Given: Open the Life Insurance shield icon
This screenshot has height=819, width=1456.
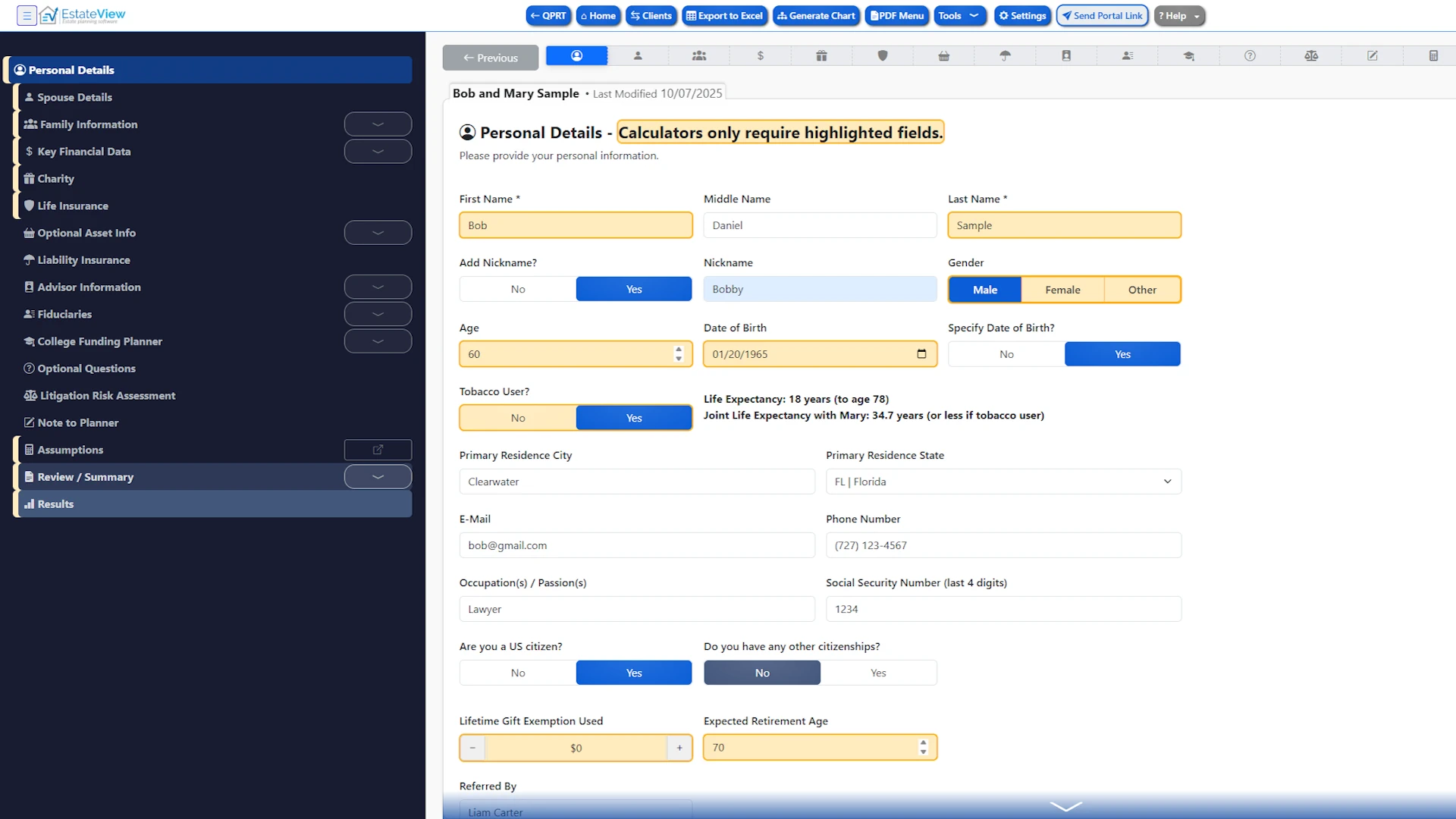Looking at the screenshot, I should click(882, 55).
